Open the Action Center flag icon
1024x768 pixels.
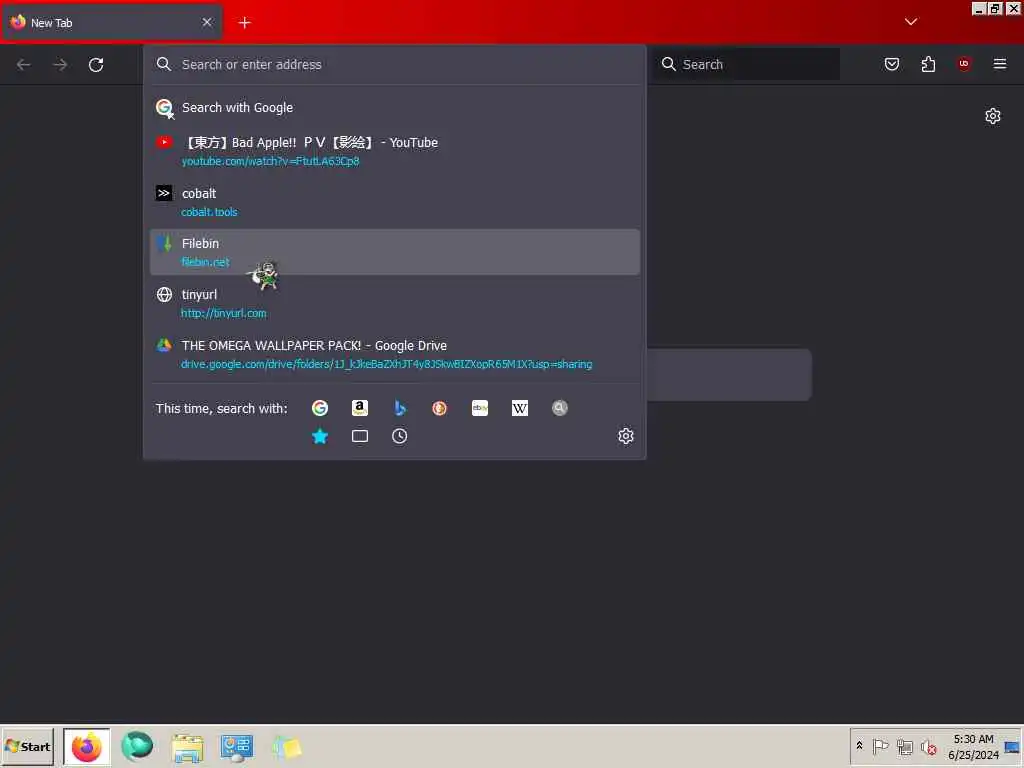(880, 746)
